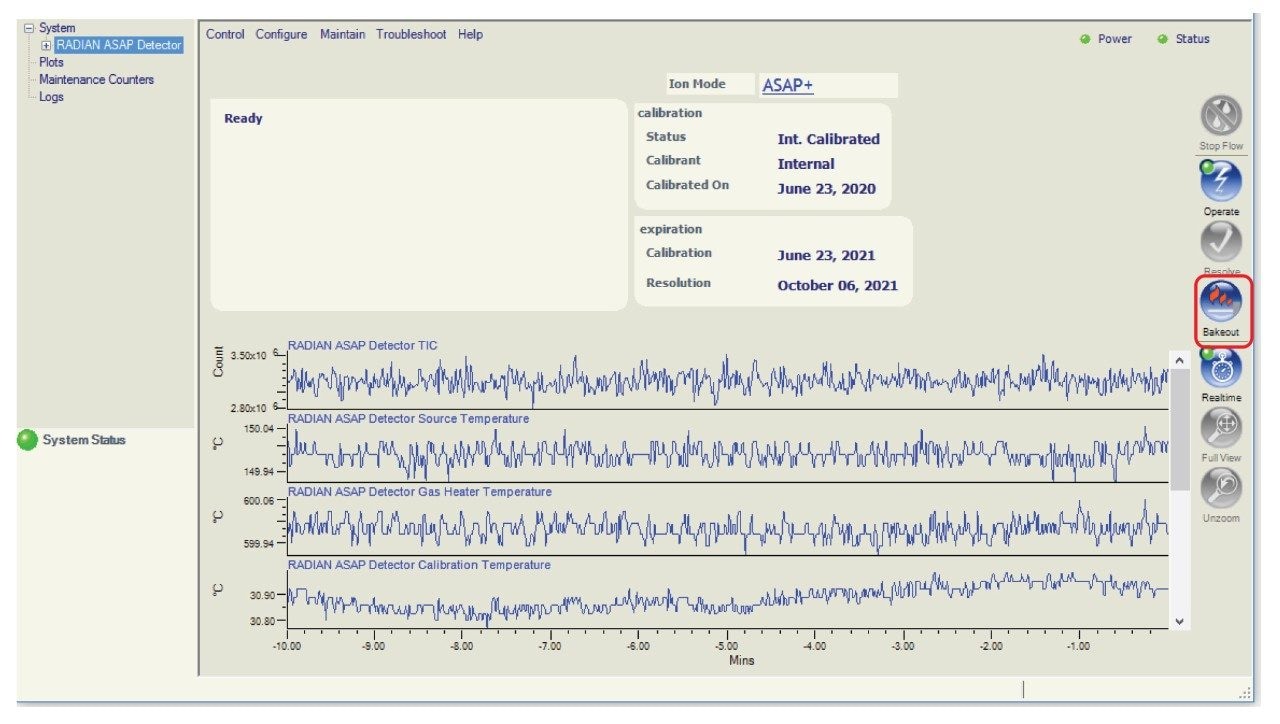Switch to Realtime plot view icon
The width and height of the screenshot is (1280, 724).
(1220, 368)
